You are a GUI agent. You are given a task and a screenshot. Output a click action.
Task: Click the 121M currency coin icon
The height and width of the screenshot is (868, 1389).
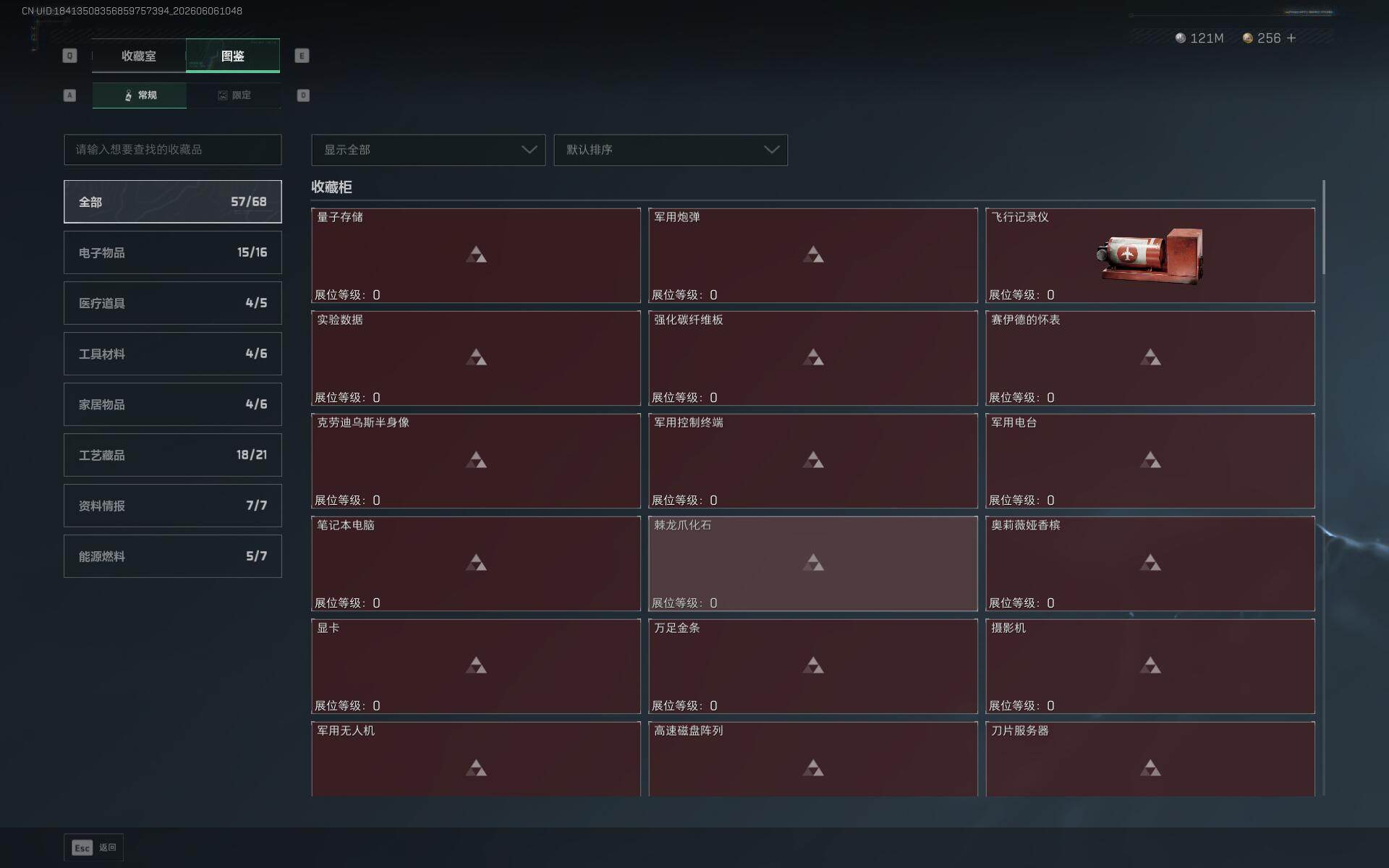tap(1181, 38)
